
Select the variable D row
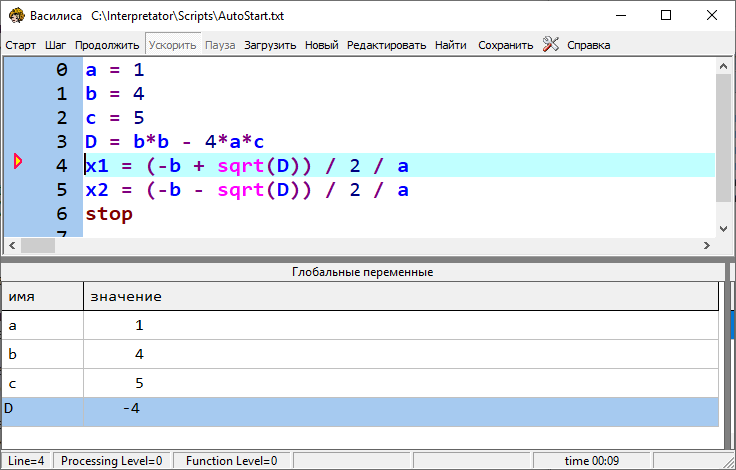coord(360,409)
